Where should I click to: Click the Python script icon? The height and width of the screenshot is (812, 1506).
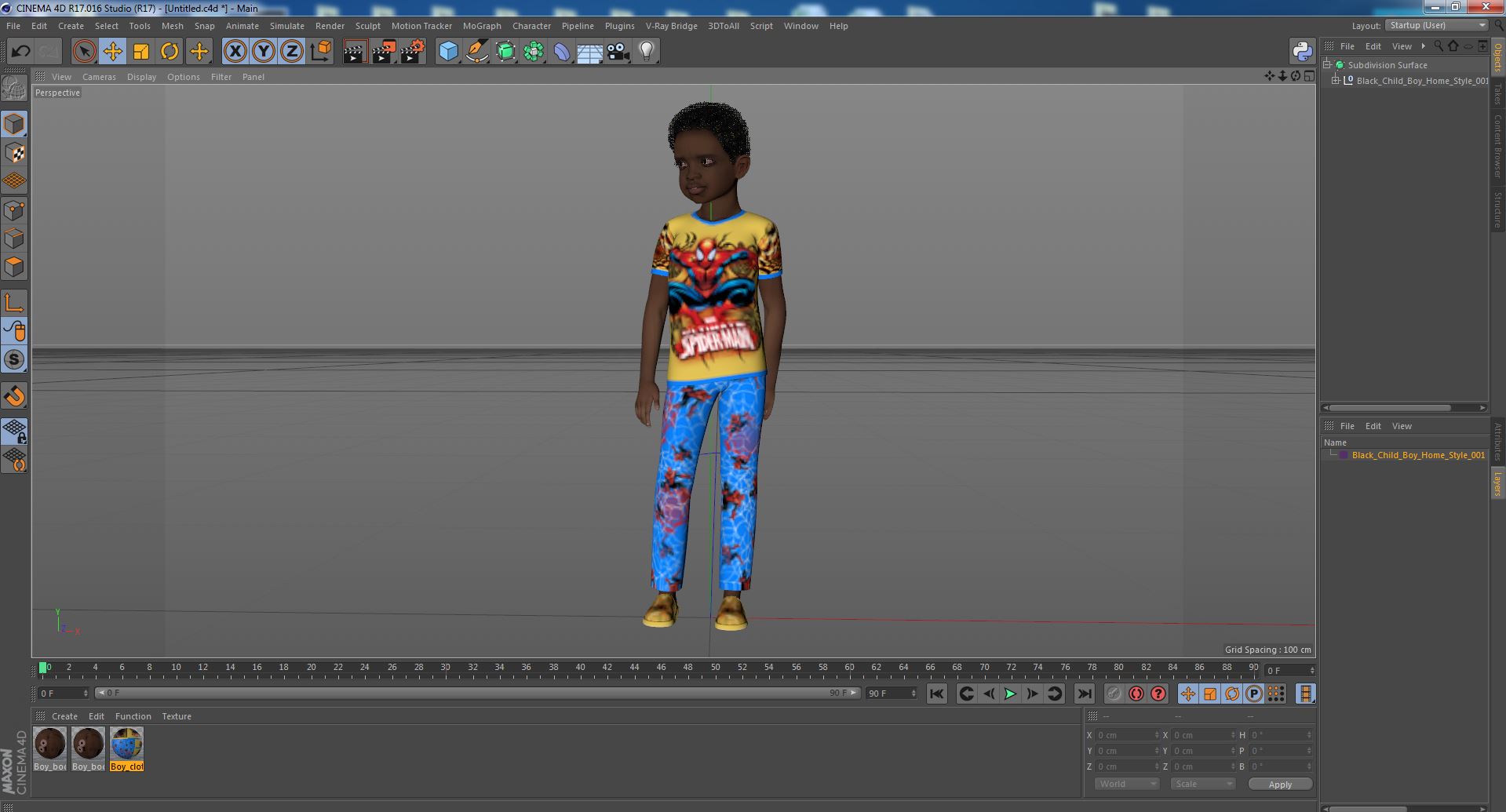pyautogui.click(x=1302, y=52)
